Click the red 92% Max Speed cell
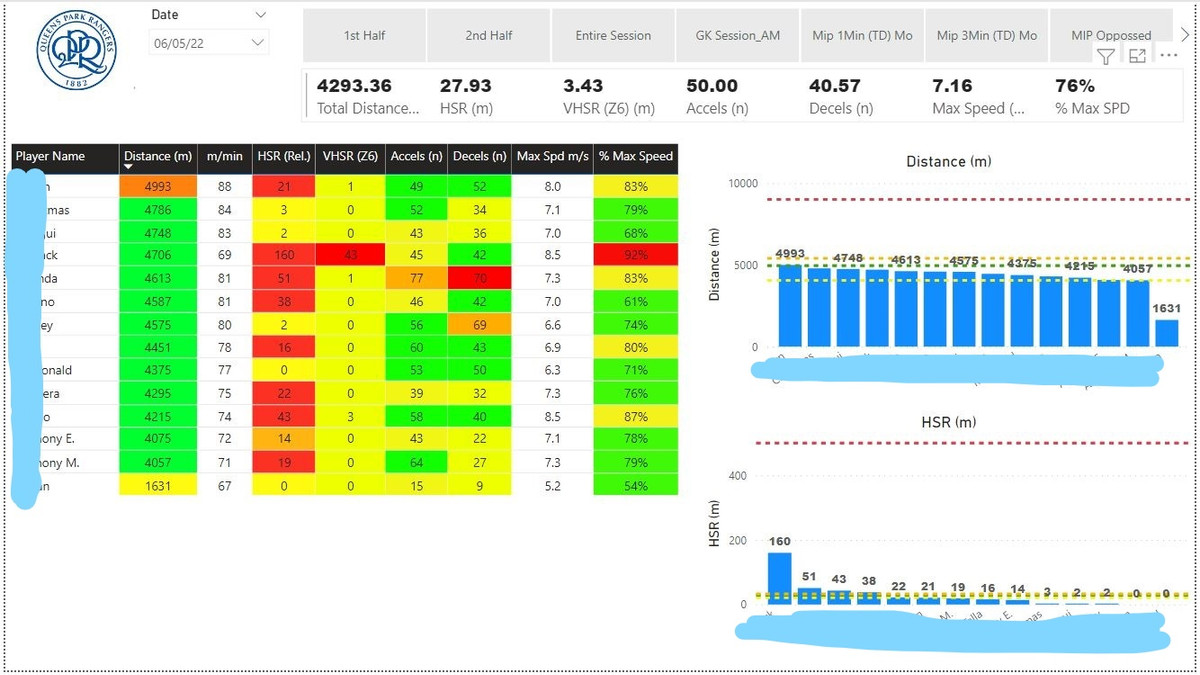This screenshot has width=1200, height=675. tap(635, 255)
